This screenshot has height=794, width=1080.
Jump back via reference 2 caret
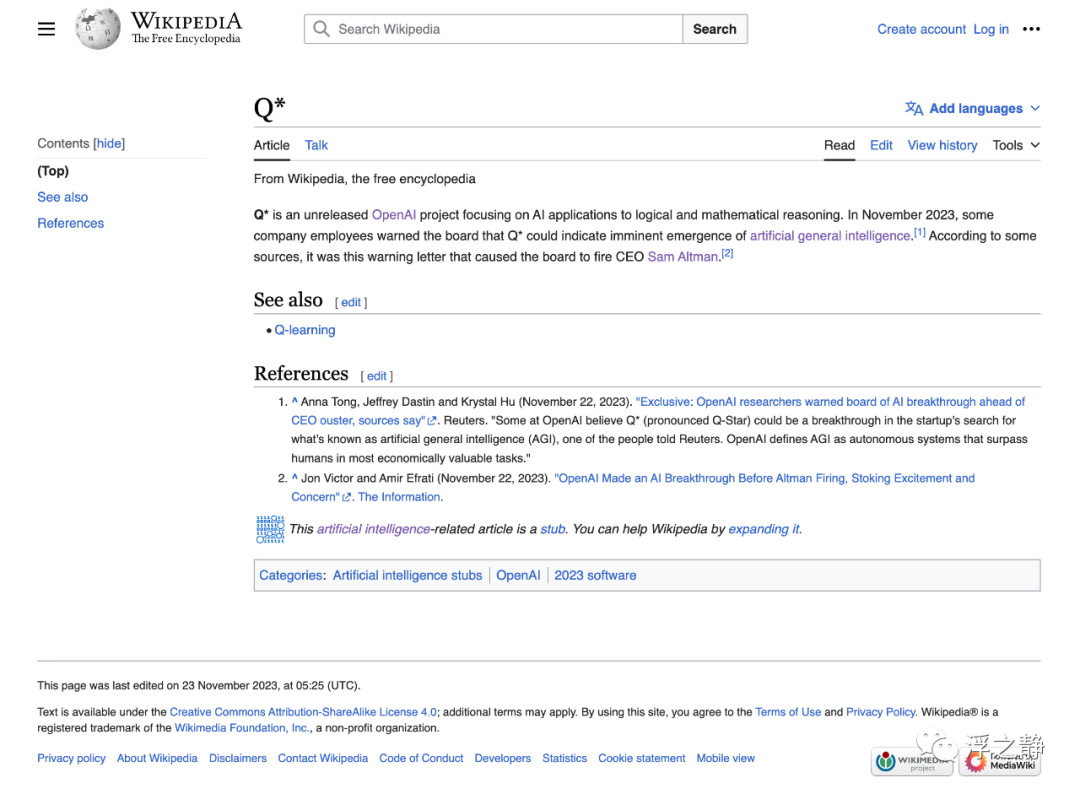295,478
